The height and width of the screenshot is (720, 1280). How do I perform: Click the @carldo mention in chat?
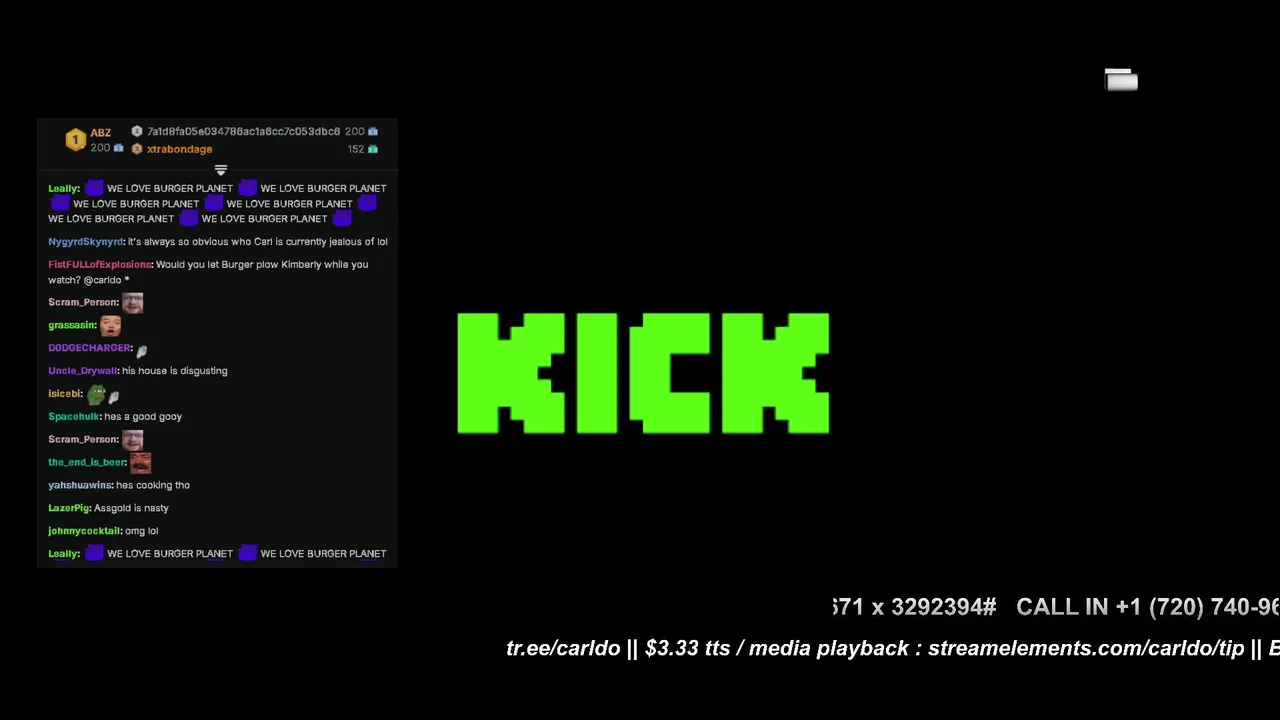(x=103, y=280)
